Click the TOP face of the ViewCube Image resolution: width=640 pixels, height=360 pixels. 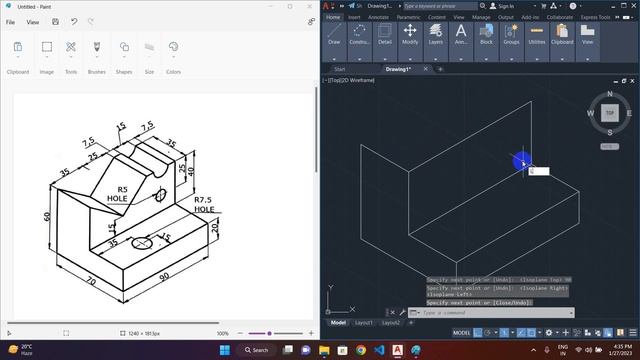(x=610, y=113)
